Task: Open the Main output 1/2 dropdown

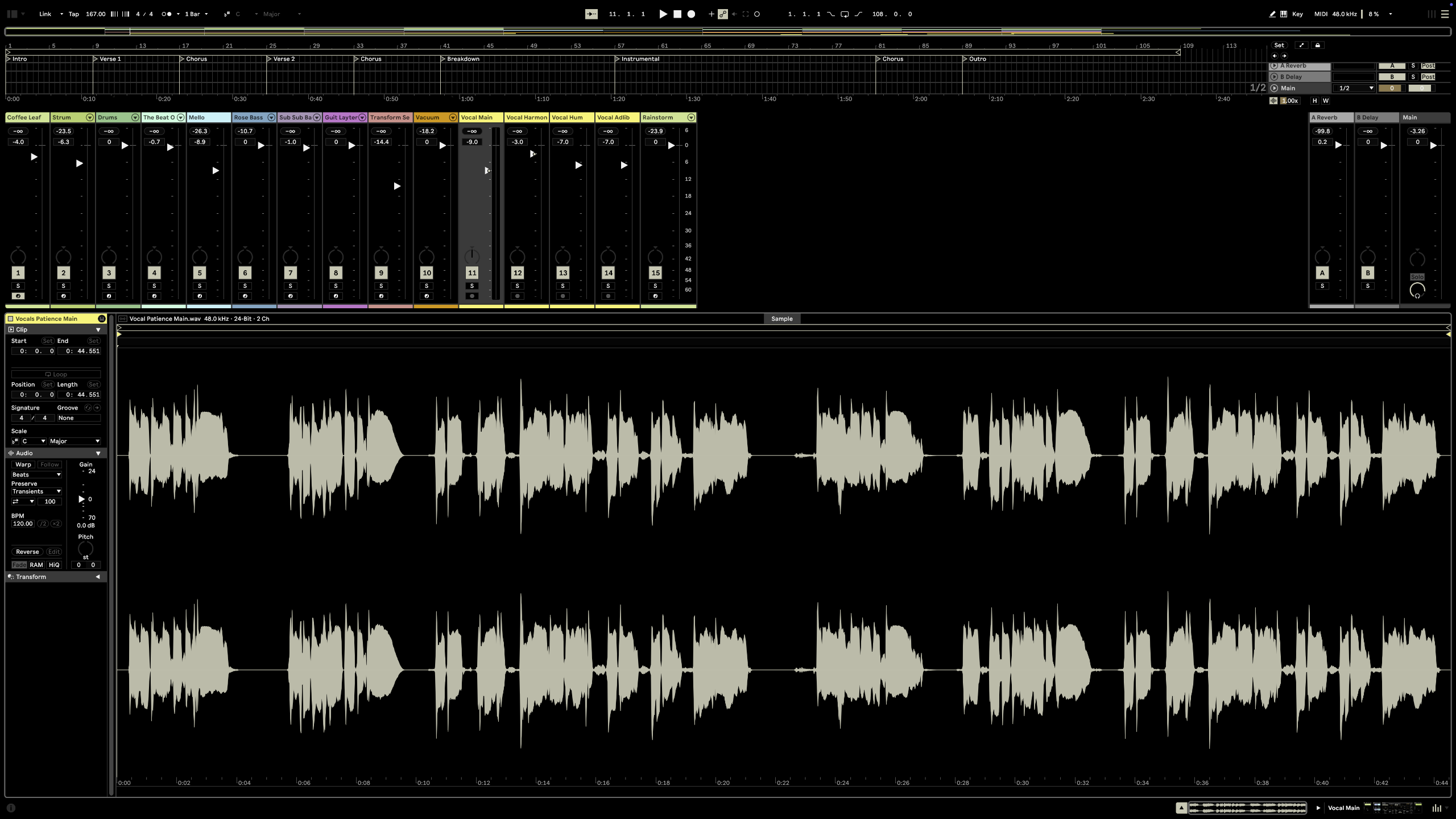Action: tap(1354, 88)
